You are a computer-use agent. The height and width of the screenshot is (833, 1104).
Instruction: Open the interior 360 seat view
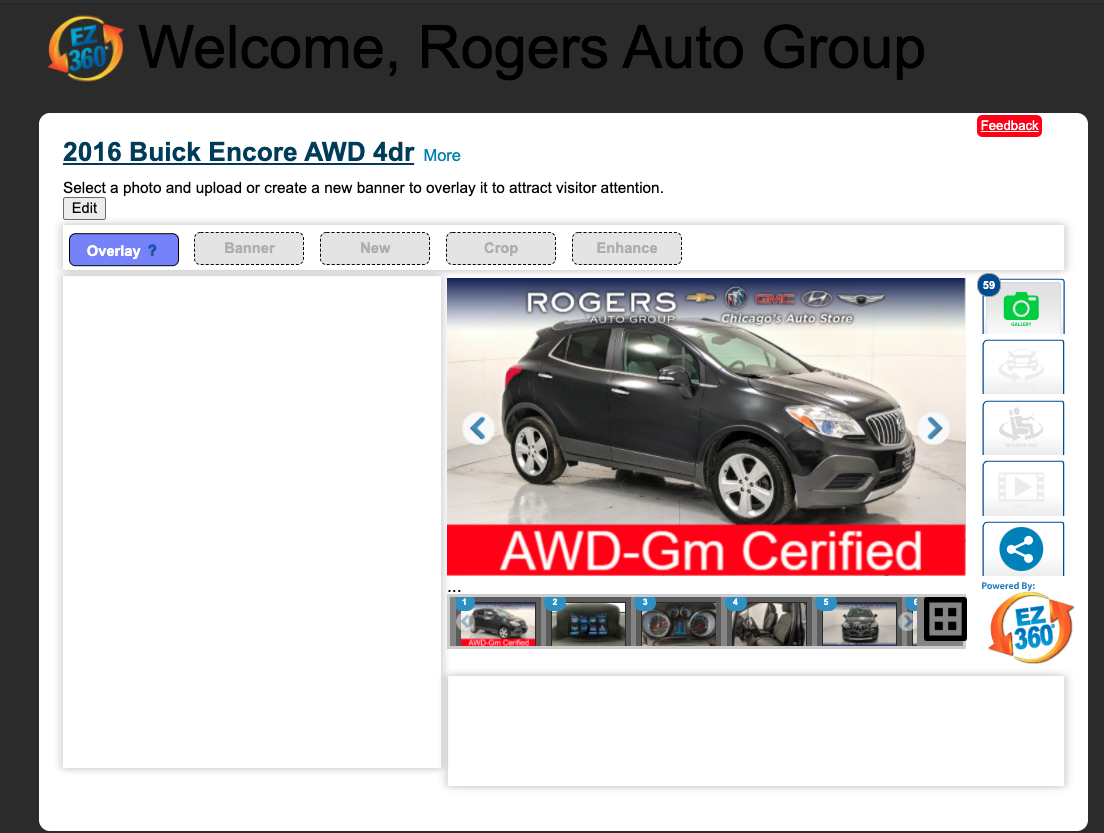click(1023, 428)
